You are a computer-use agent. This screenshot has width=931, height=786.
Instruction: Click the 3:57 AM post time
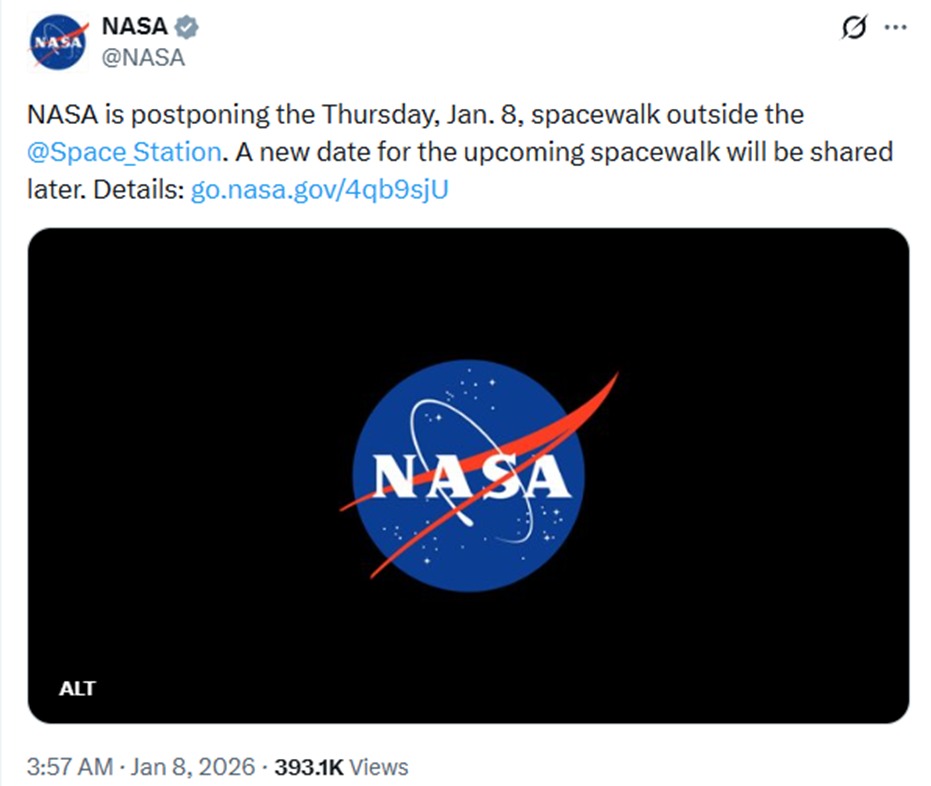click(x=68, y=767)
